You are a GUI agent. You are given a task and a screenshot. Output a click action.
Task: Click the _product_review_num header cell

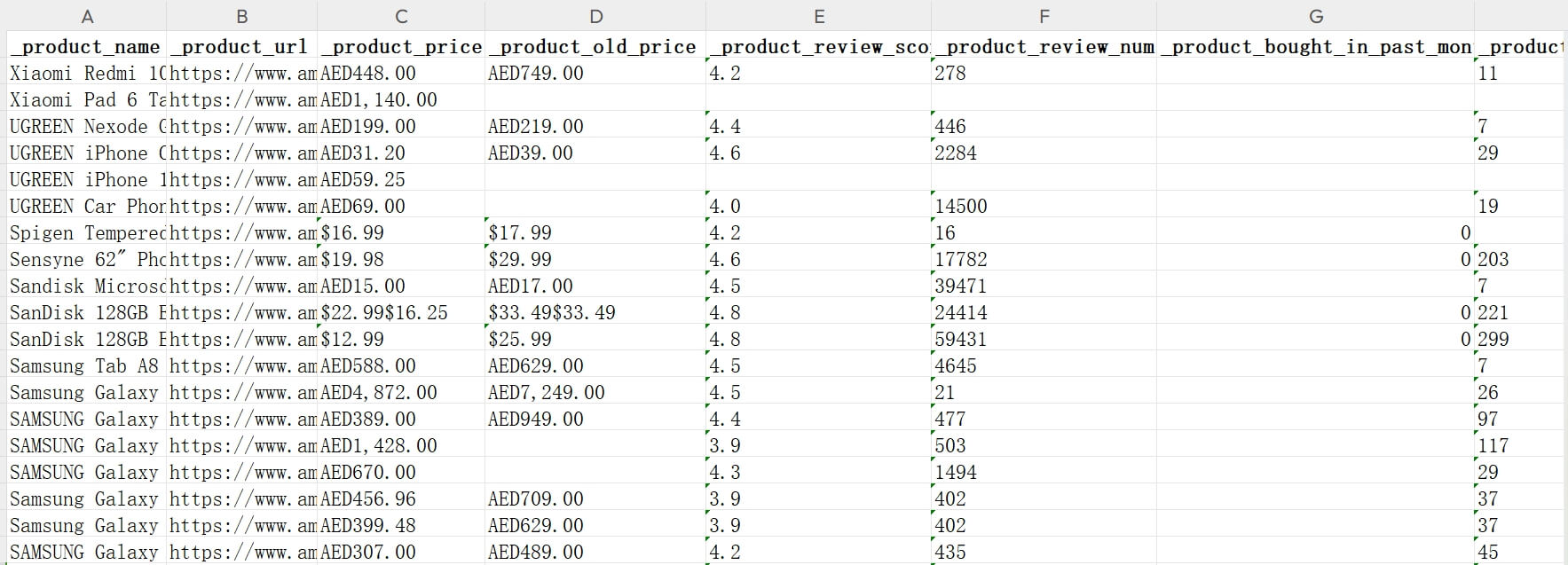tap(1044, 46)
